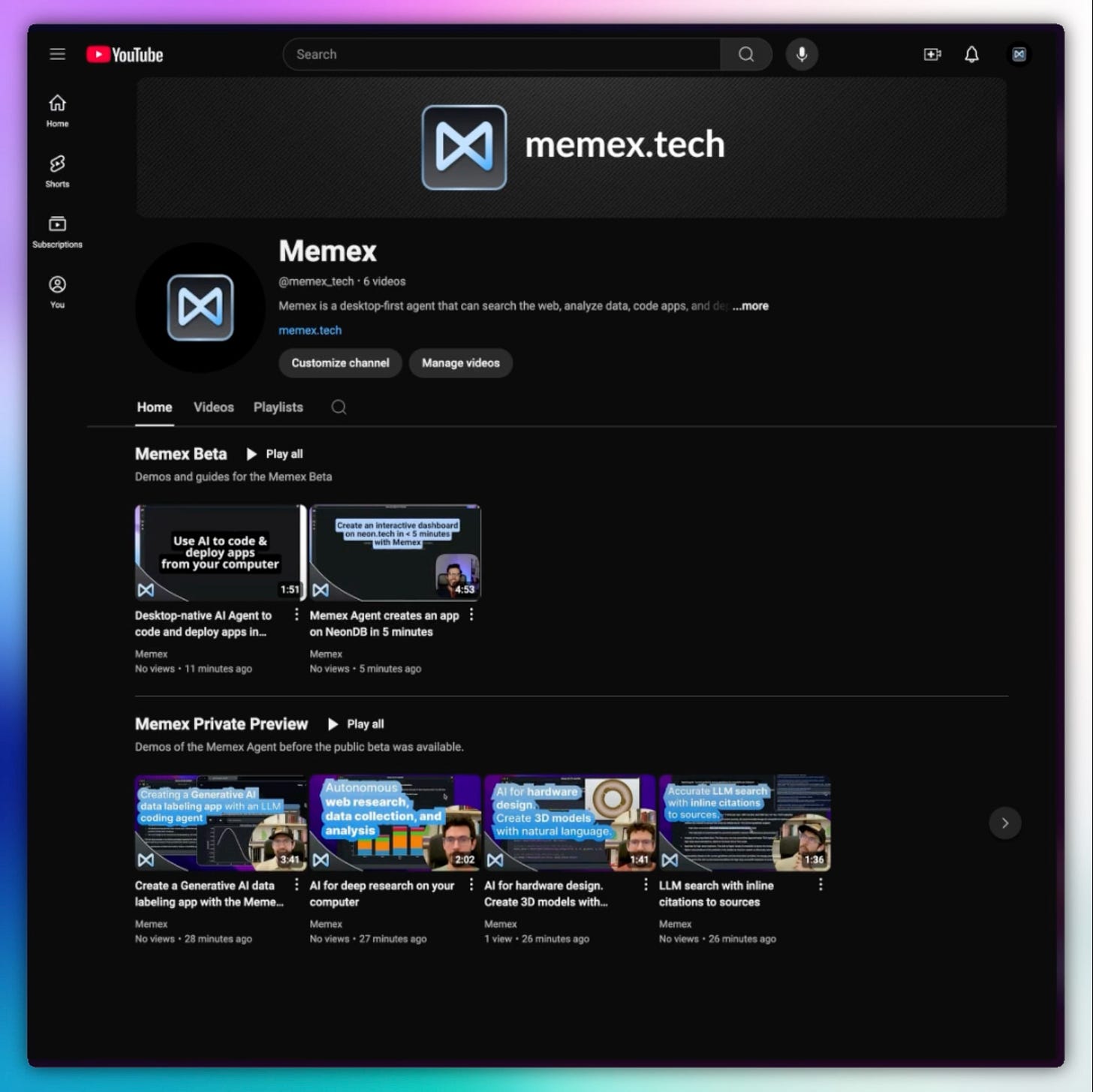Viewport: 1093px width, 1092px height.
Task: Click Manage videos button
Action: point(460,362)
